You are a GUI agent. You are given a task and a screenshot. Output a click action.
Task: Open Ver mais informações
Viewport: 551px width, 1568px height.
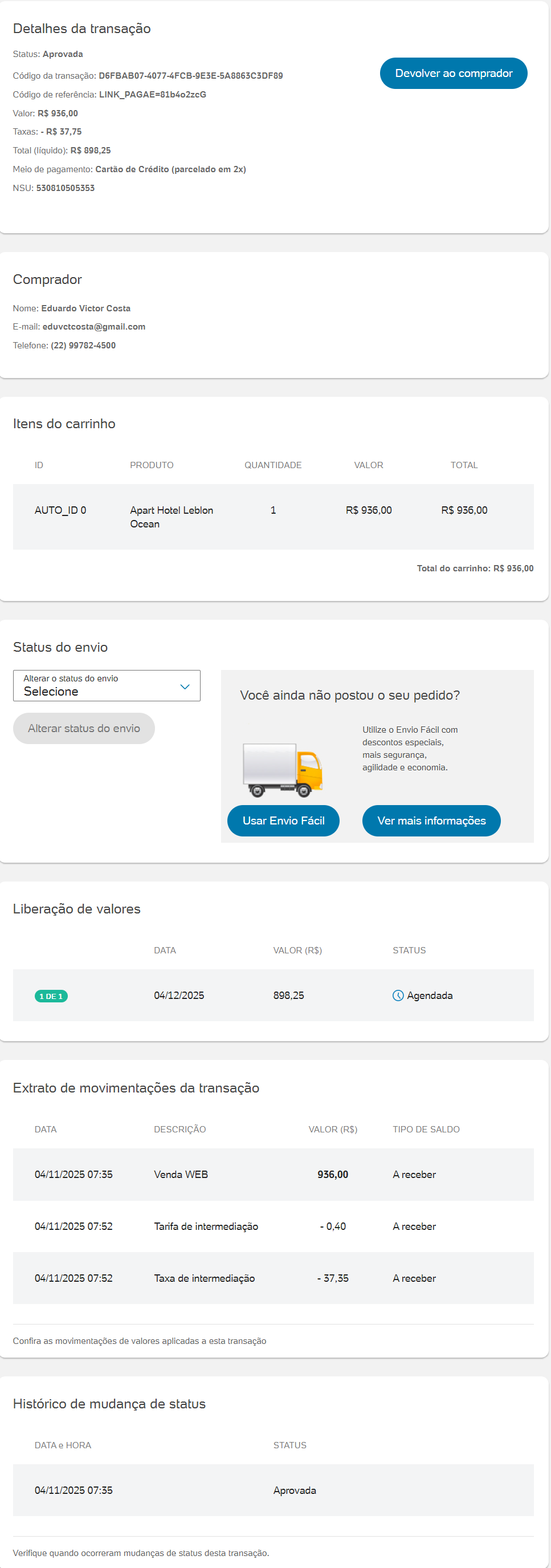click(x=431, y=820)
